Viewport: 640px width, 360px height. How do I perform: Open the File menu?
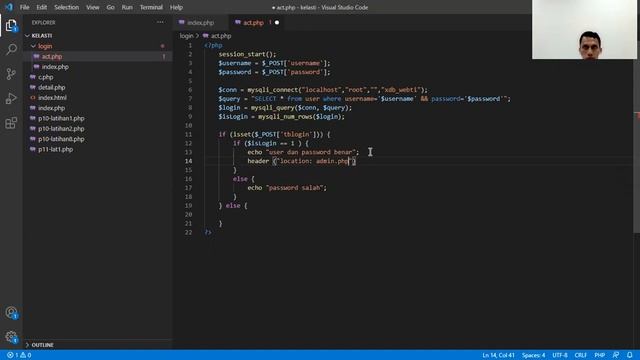point(24,7)
